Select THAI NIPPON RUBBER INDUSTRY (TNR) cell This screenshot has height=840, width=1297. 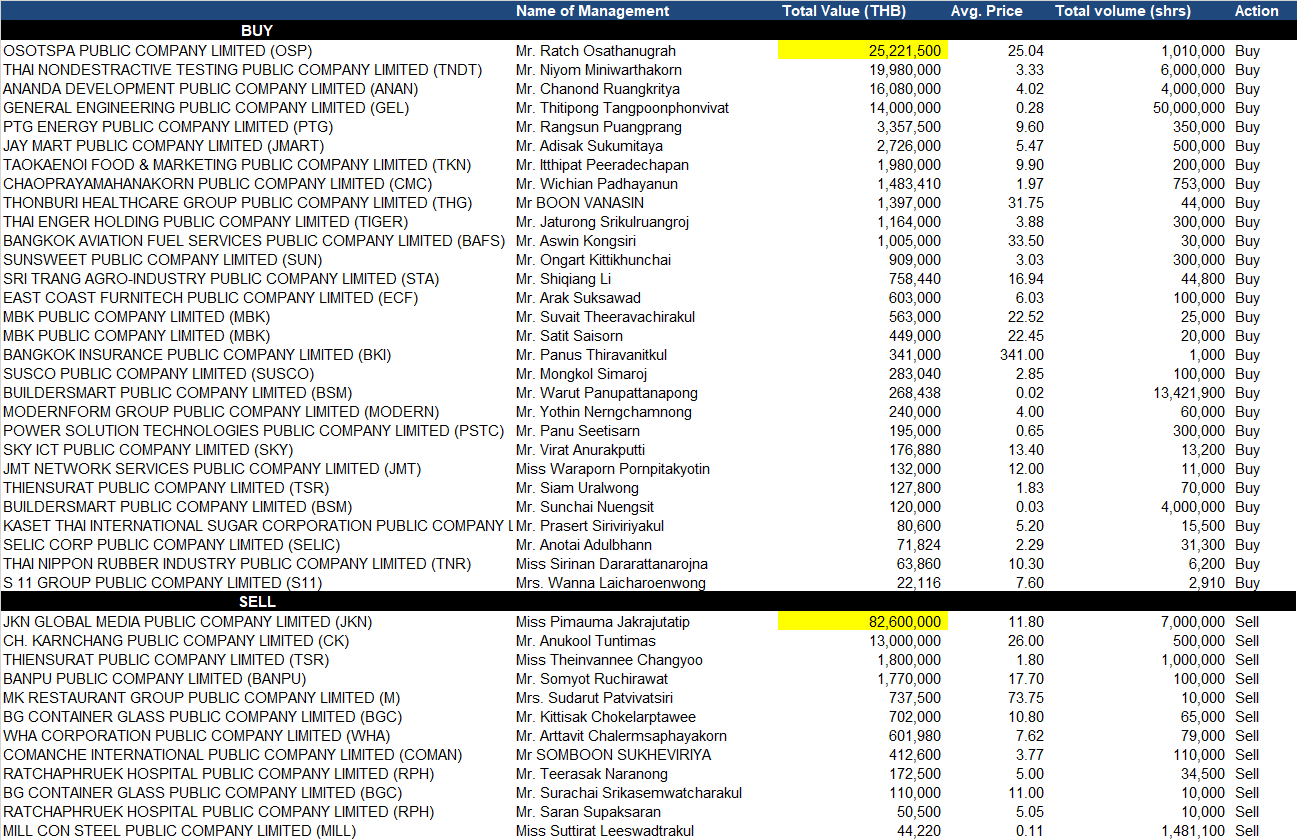tap(236, 564)
